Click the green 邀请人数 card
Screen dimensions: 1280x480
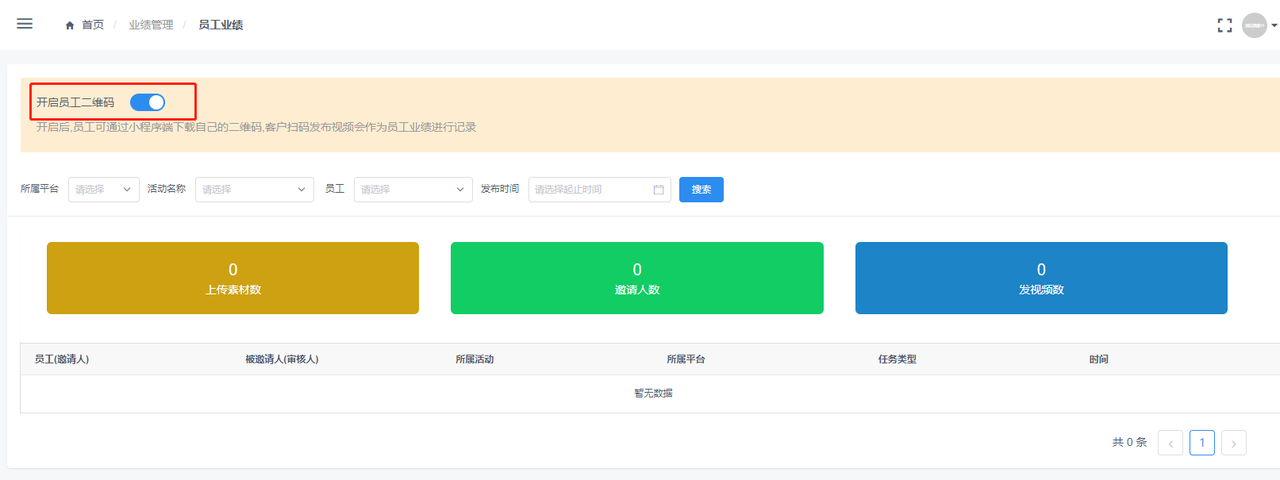(x=637, y=278)
